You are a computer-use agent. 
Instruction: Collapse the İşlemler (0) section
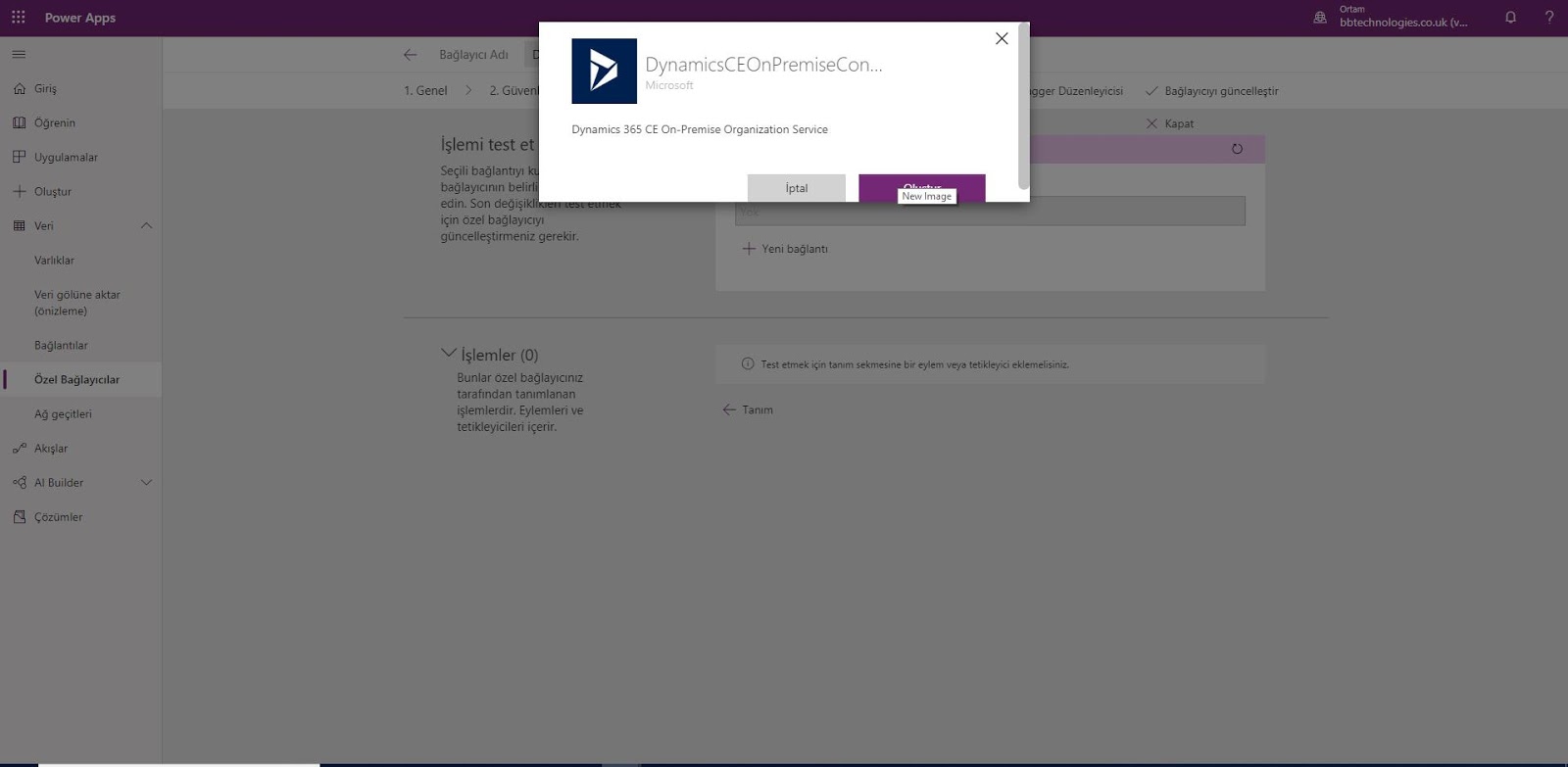449,353
